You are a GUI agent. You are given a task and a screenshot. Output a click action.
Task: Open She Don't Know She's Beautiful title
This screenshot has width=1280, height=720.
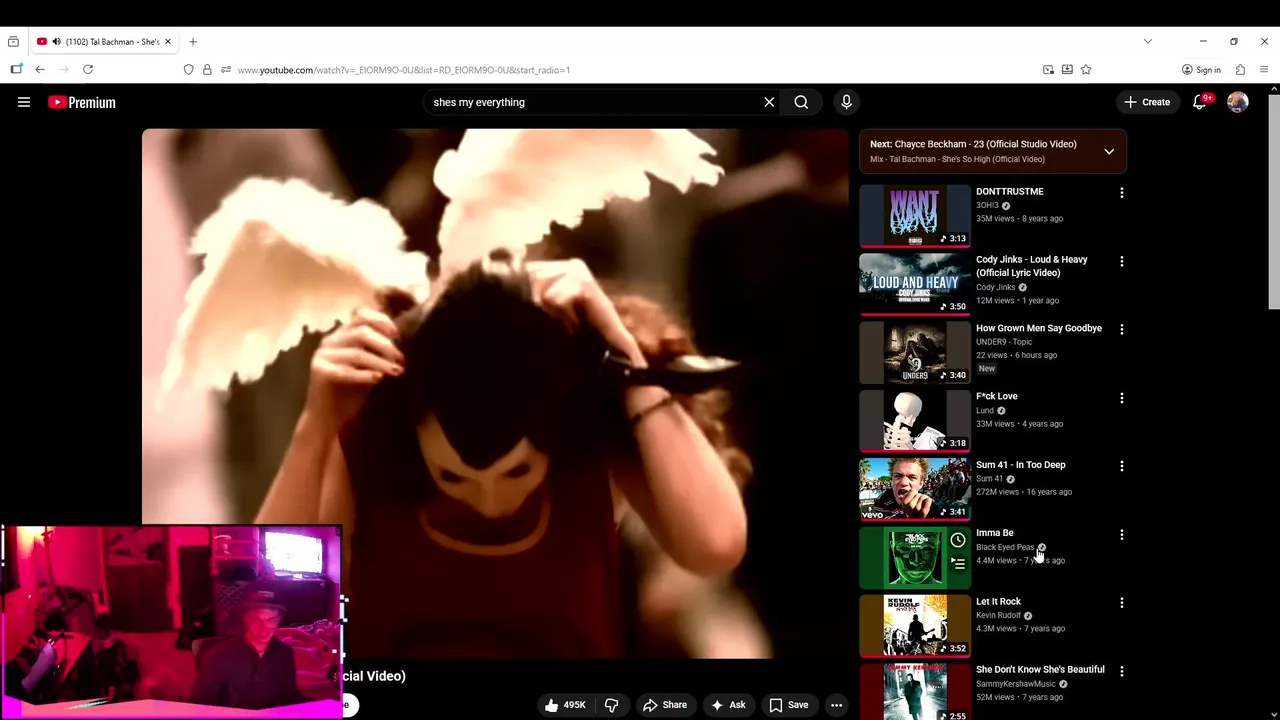(x=1040, y=670)
